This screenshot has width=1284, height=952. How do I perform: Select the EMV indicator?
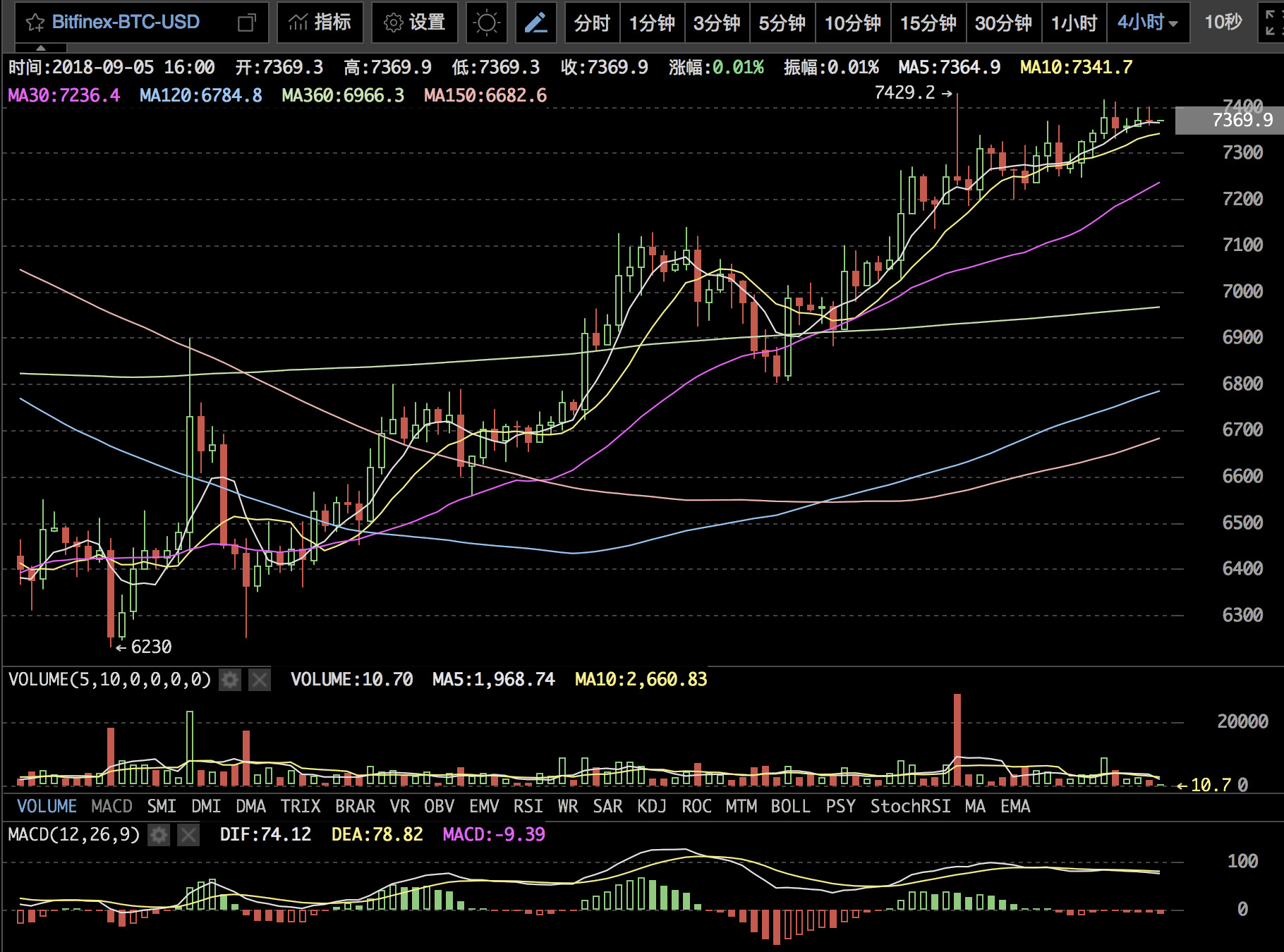[x=484, y=806]
